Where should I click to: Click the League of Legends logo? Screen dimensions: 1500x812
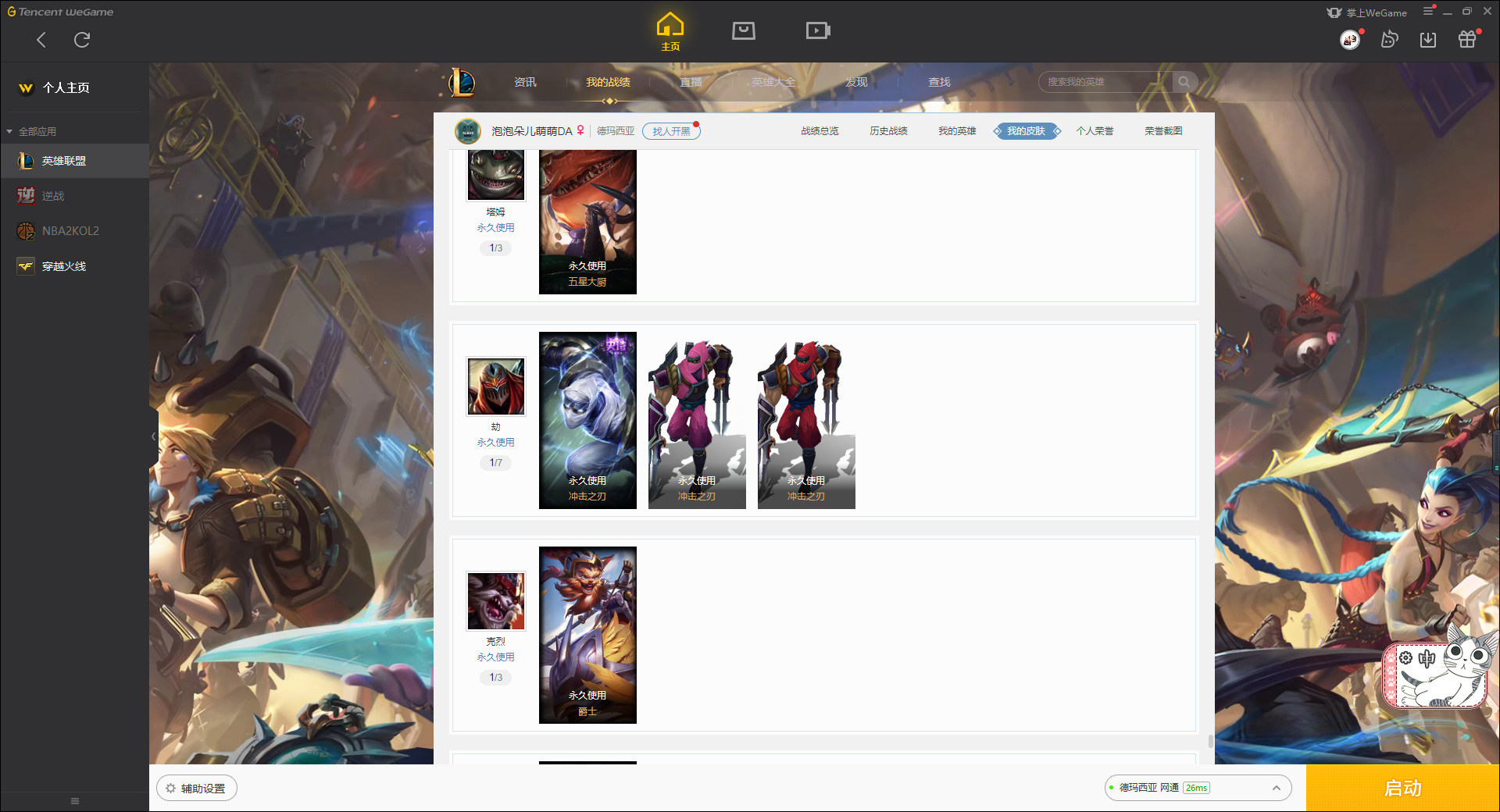point(462,82)
